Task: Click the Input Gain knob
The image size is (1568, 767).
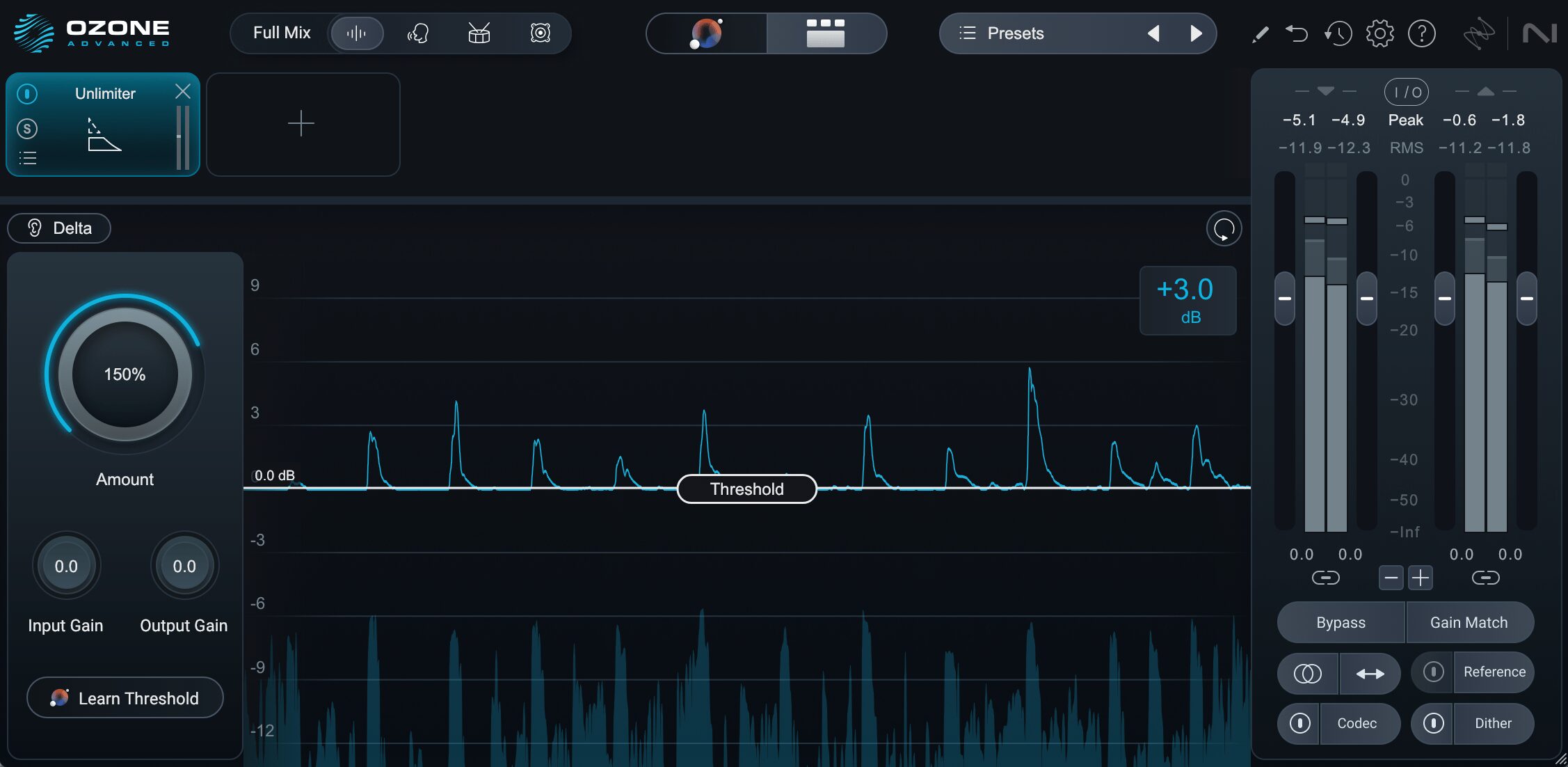Action: point(66,566)
